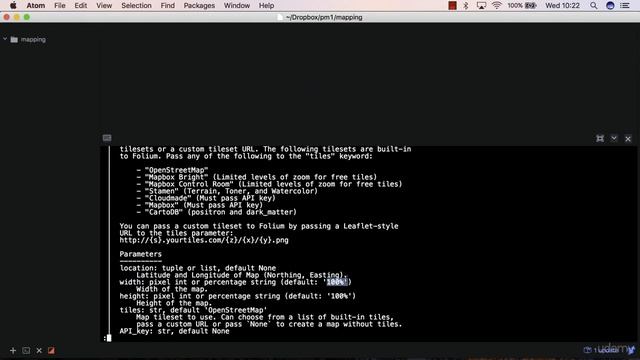Screen dimensions: 640x360
Task: Click the Parameters heading in terminal
Action: click(140, 254)
